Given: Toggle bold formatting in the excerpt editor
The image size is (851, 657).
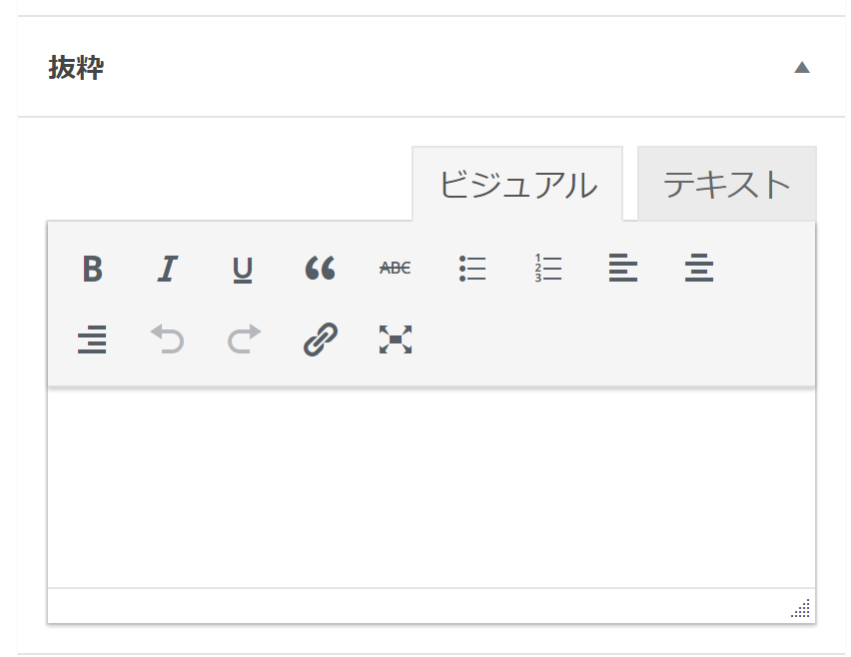Looking at the screenshot, I should pyautogui.click(x=92, y=269).
